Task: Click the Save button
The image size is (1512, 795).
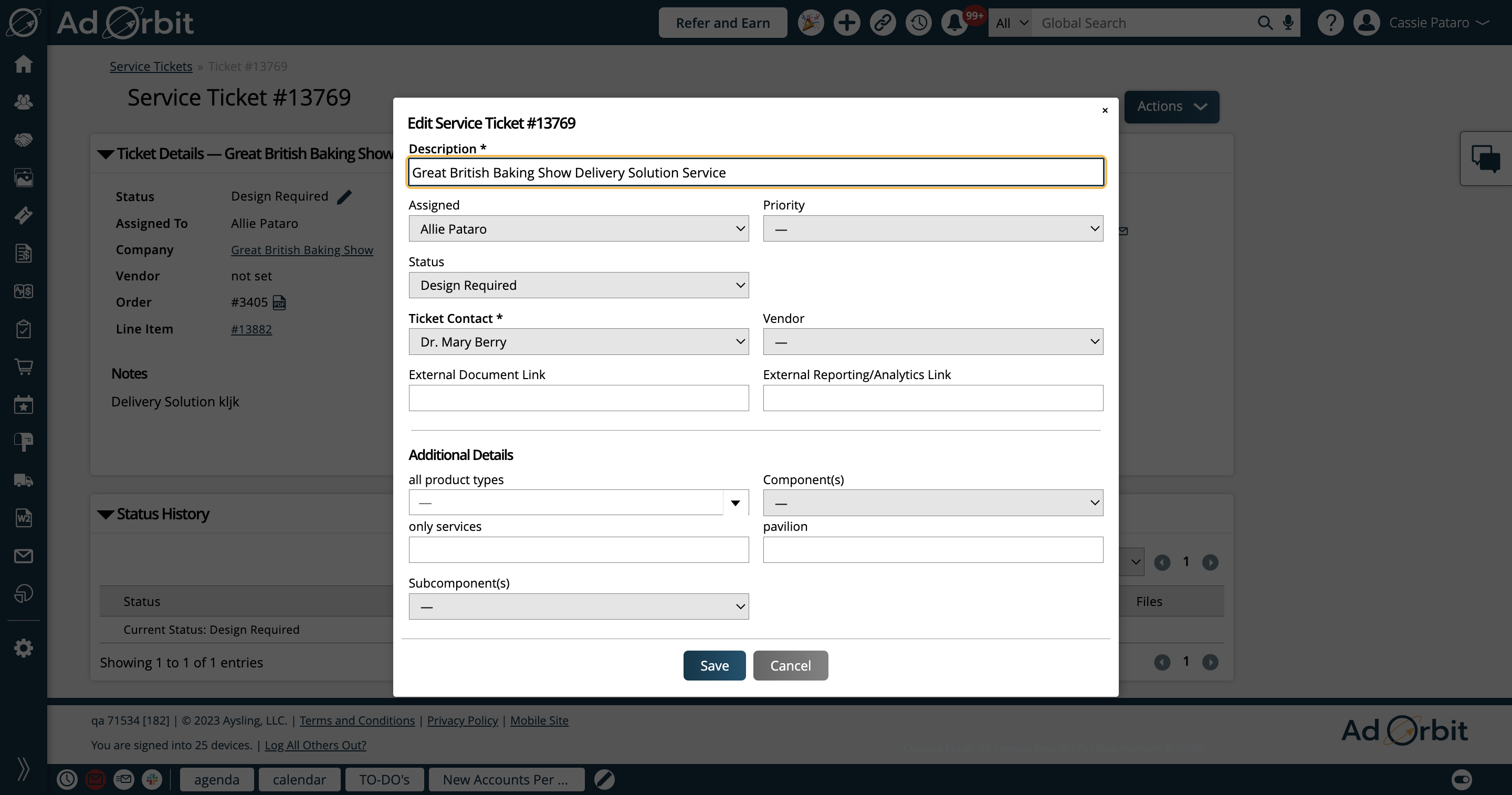Action: coord(715,665)
